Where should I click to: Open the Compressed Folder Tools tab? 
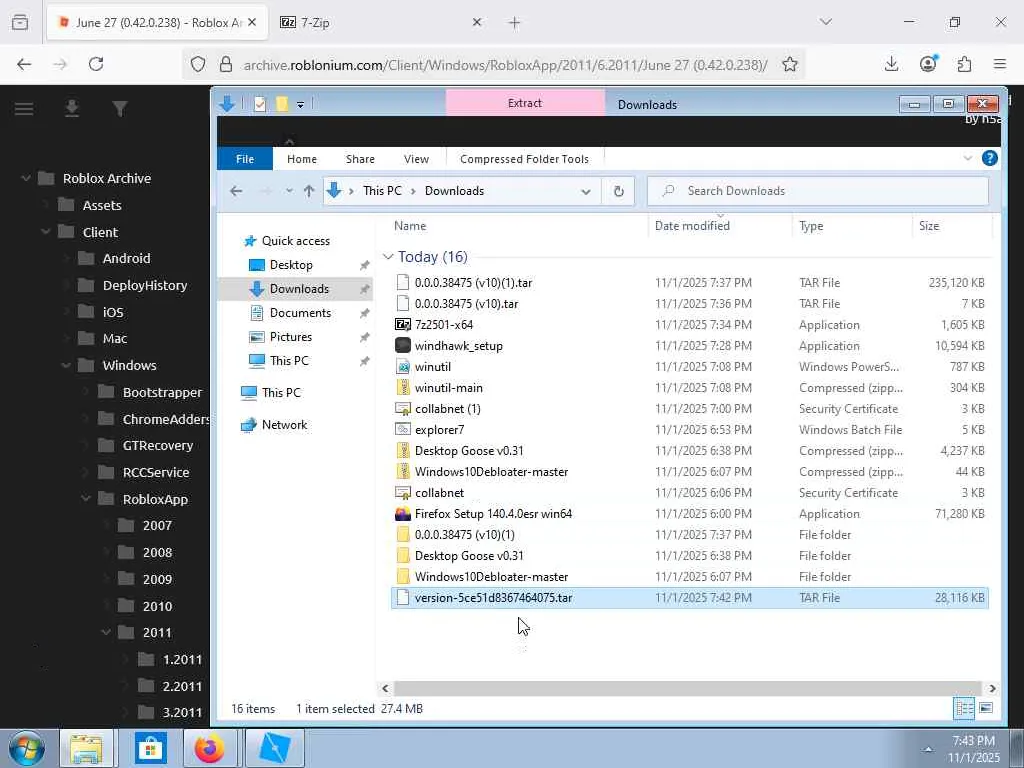click(x=524, y=159)
